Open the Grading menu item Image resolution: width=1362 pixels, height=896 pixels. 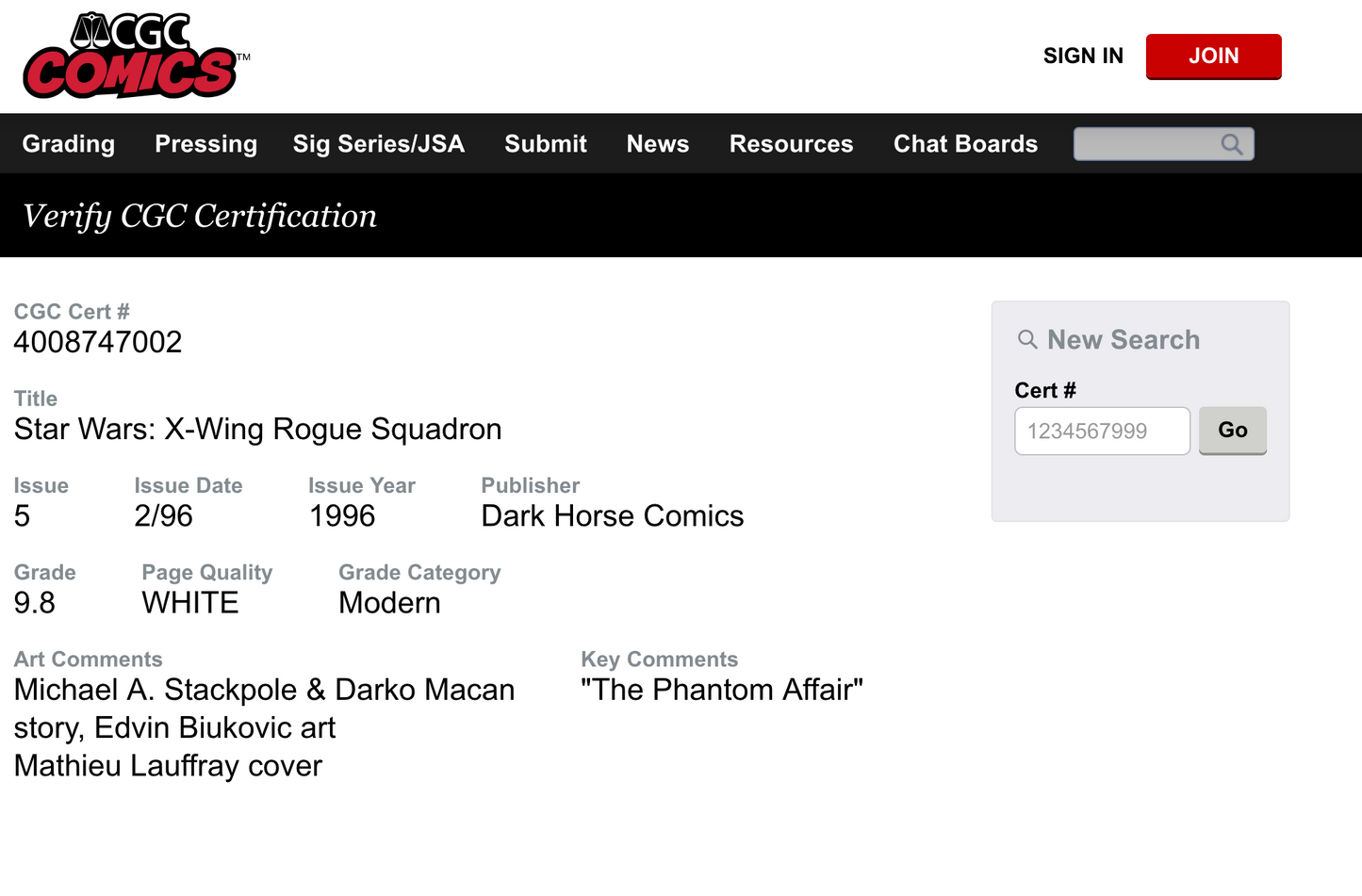(68, 143)
